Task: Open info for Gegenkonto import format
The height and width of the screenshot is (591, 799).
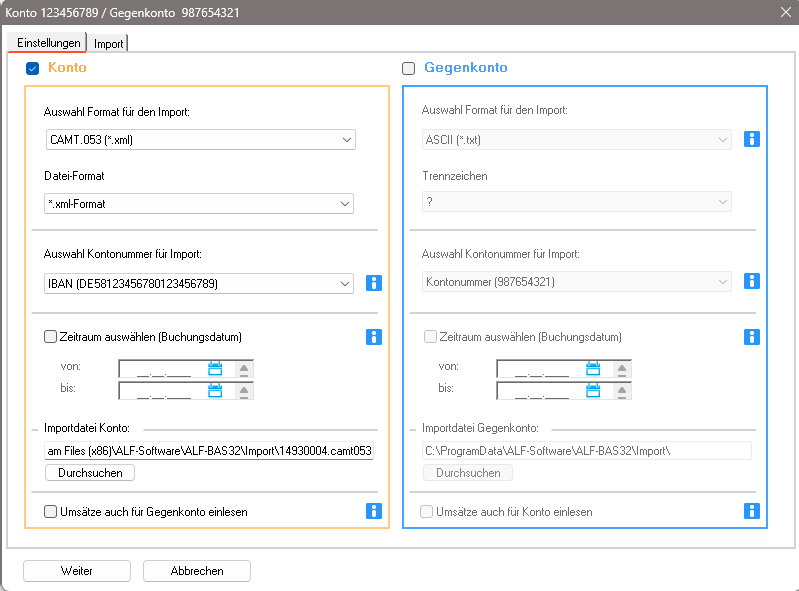Action: click(x=752, y=139)
